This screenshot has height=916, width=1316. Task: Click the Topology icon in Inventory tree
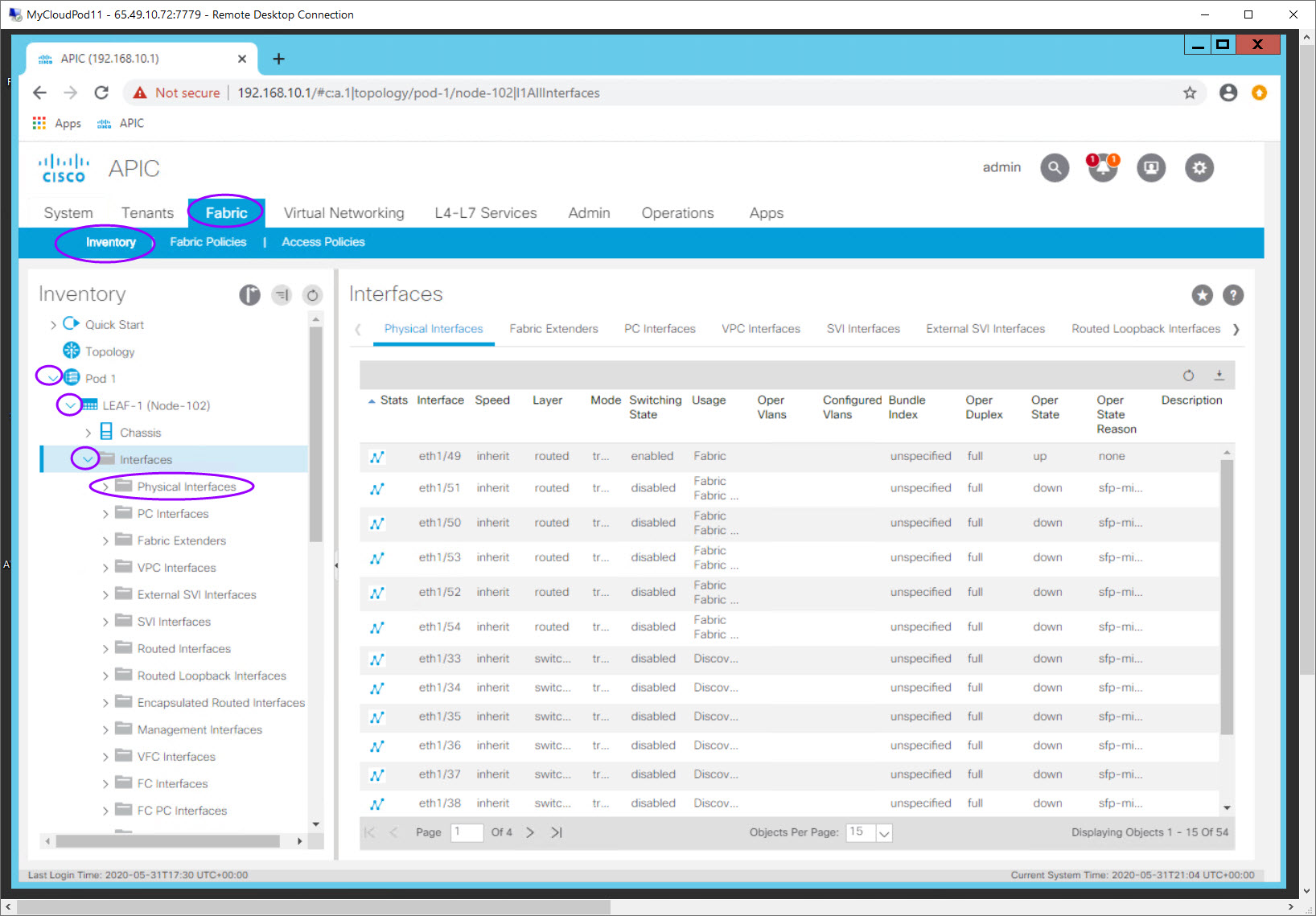72,351
